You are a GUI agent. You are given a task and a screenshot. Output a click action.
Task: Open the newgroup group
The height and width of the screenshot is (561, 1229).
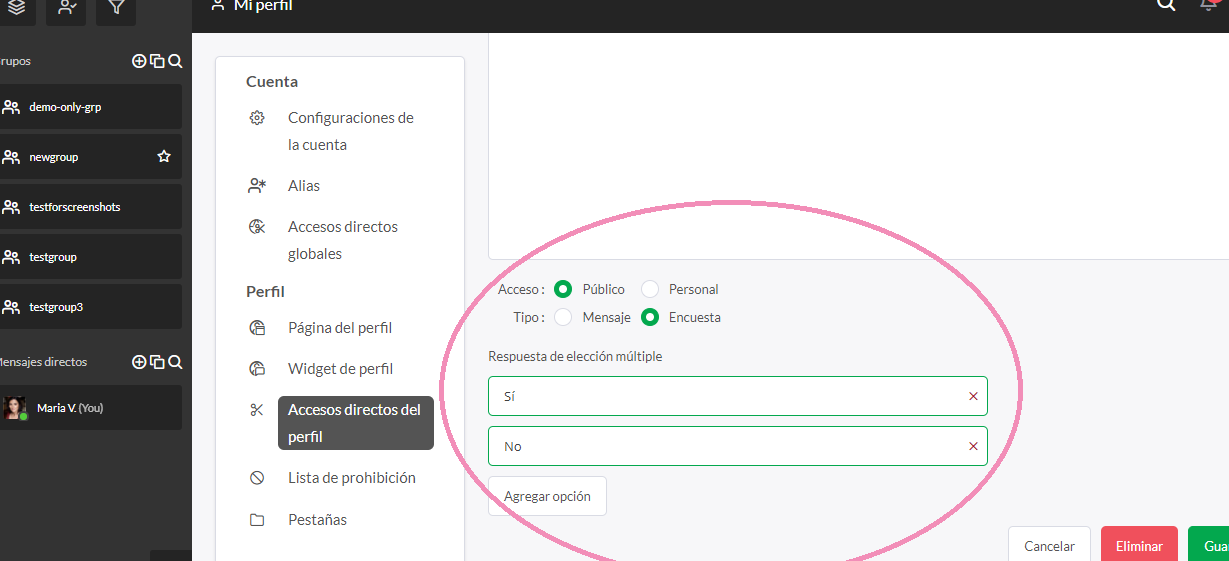[90, 157]
